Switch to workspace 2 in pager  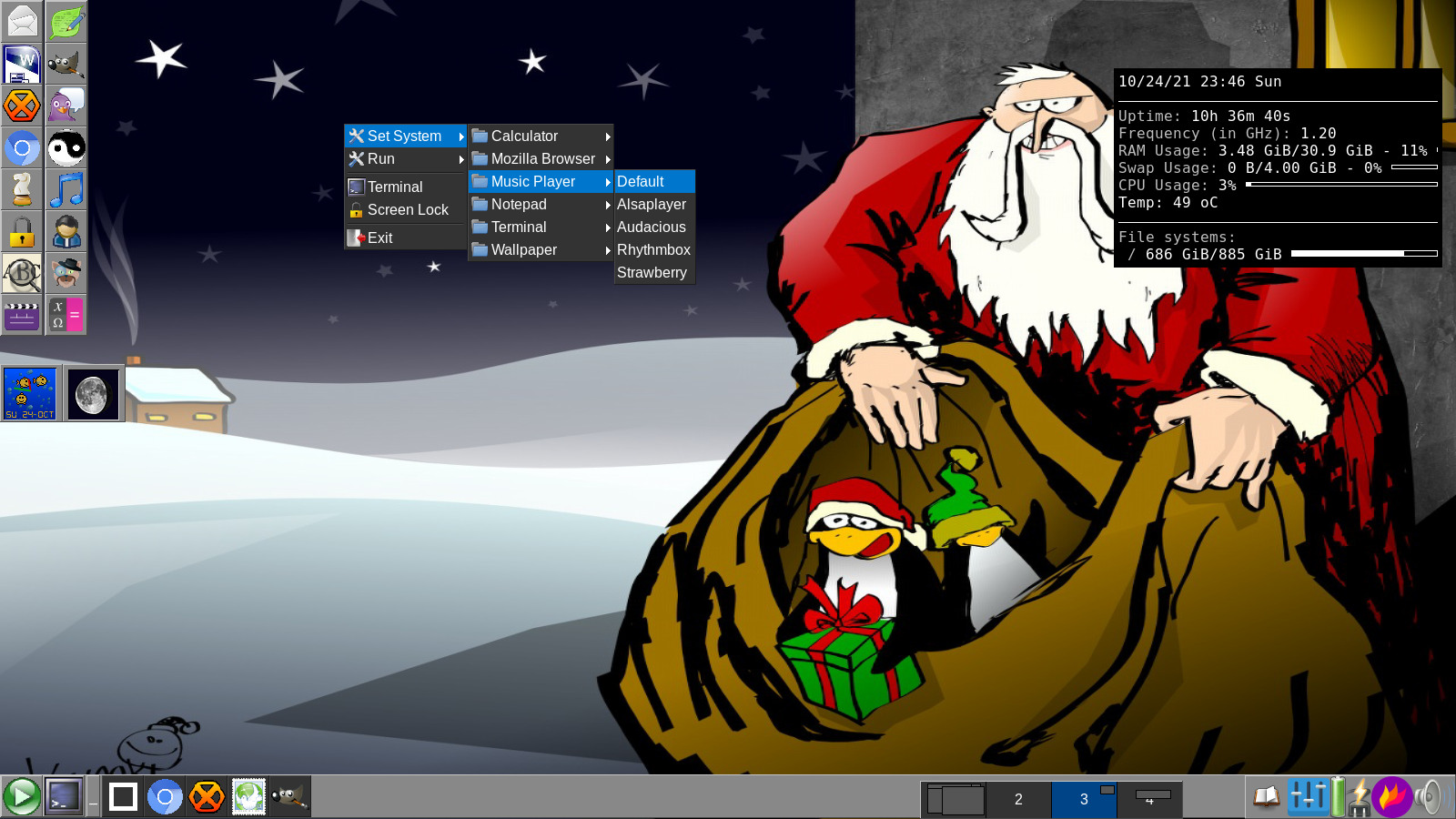click(1018, 799)
